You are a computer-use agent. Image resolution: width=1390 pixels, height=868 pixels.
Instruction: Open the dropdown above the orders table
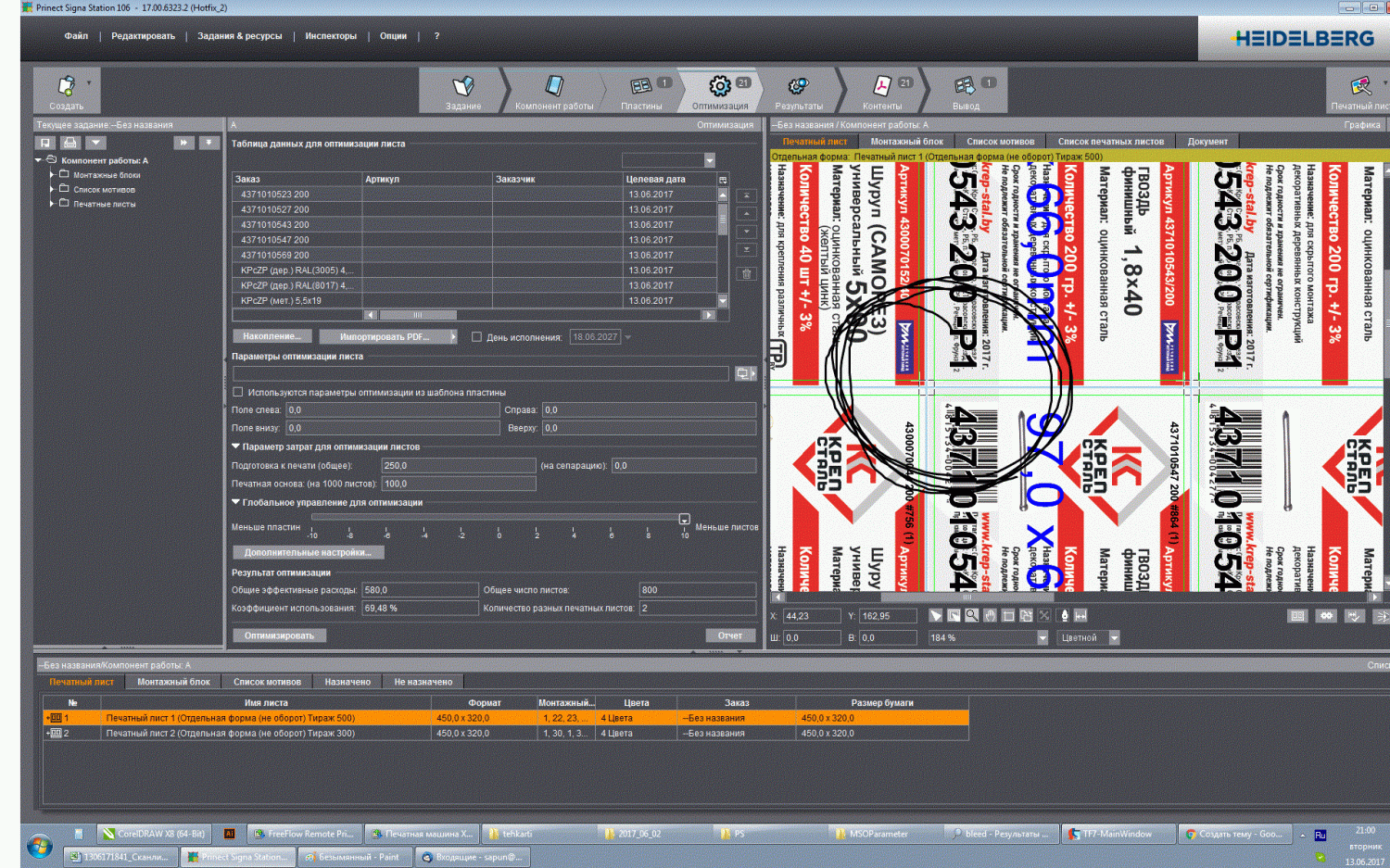tap(709, 160)
